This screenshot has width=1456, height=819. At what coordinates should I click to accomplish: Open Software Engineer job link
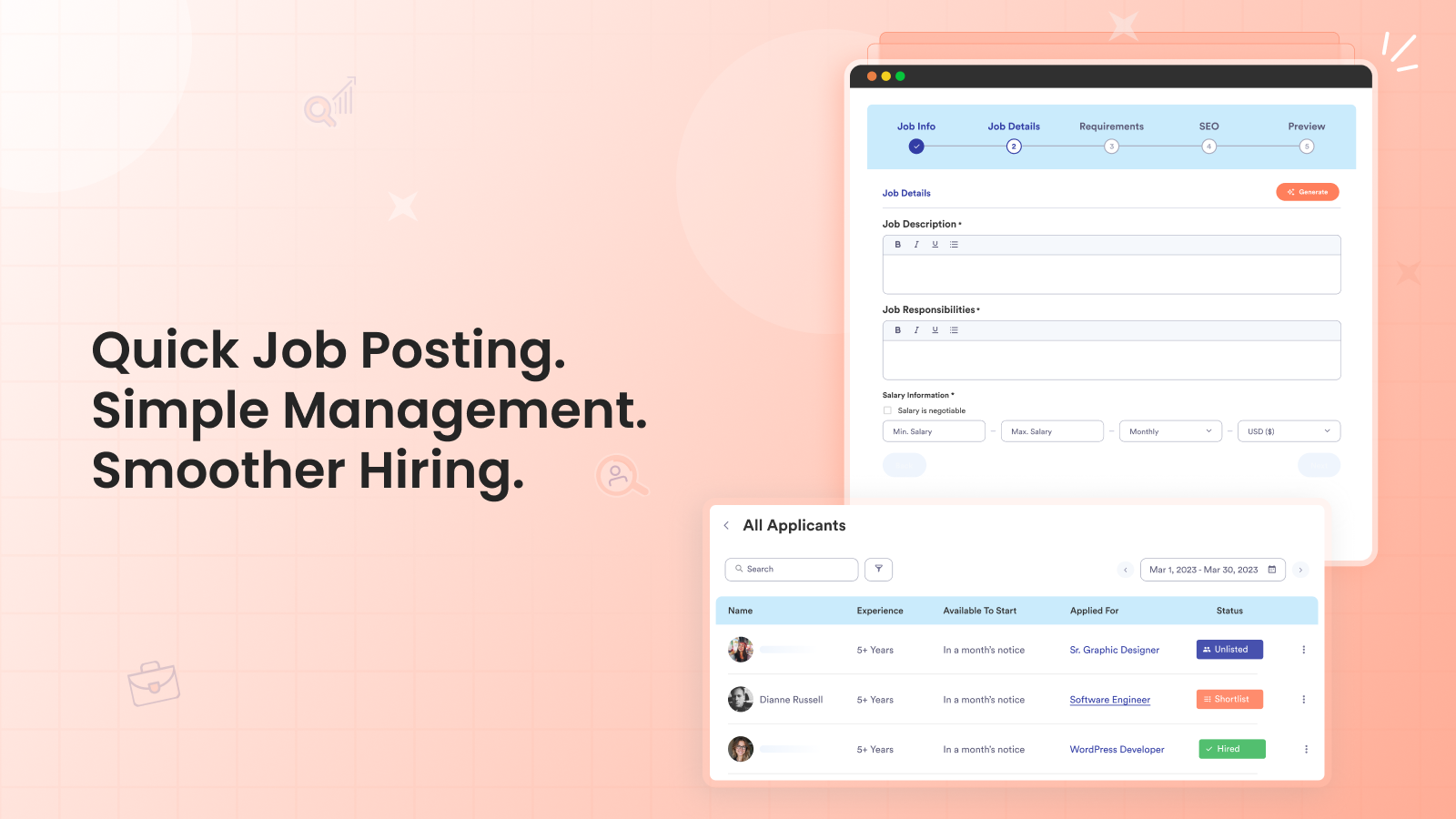click(1110, 700)
